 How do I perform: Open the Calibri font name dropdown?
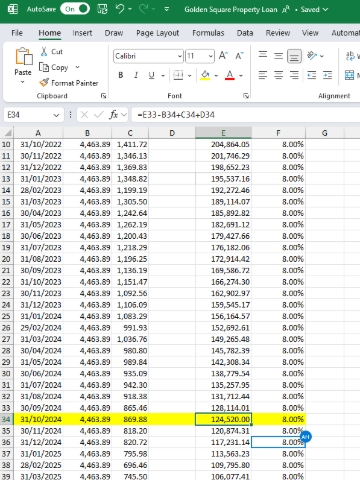180,56
